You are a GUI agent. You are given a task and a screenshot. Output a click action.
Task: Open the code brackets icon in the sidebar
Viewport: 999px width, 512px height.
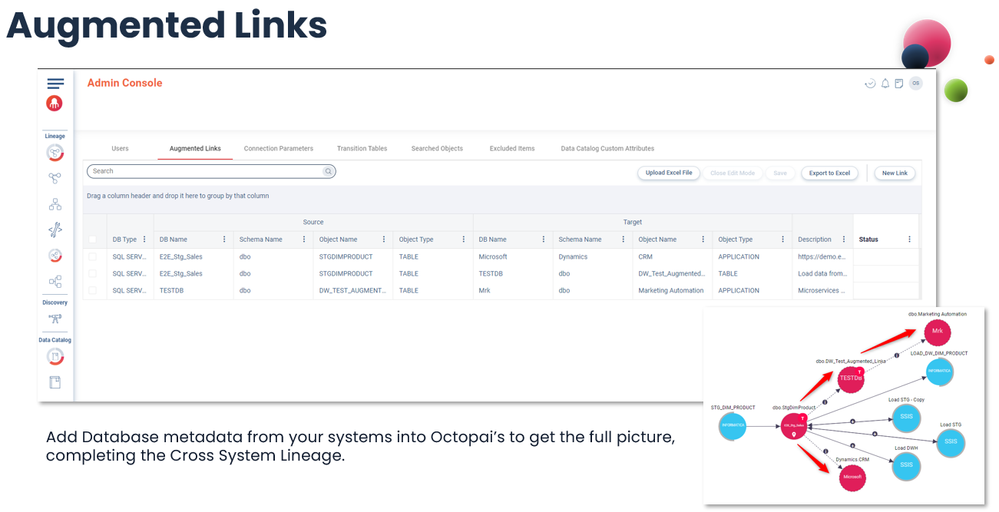point(55,230)
